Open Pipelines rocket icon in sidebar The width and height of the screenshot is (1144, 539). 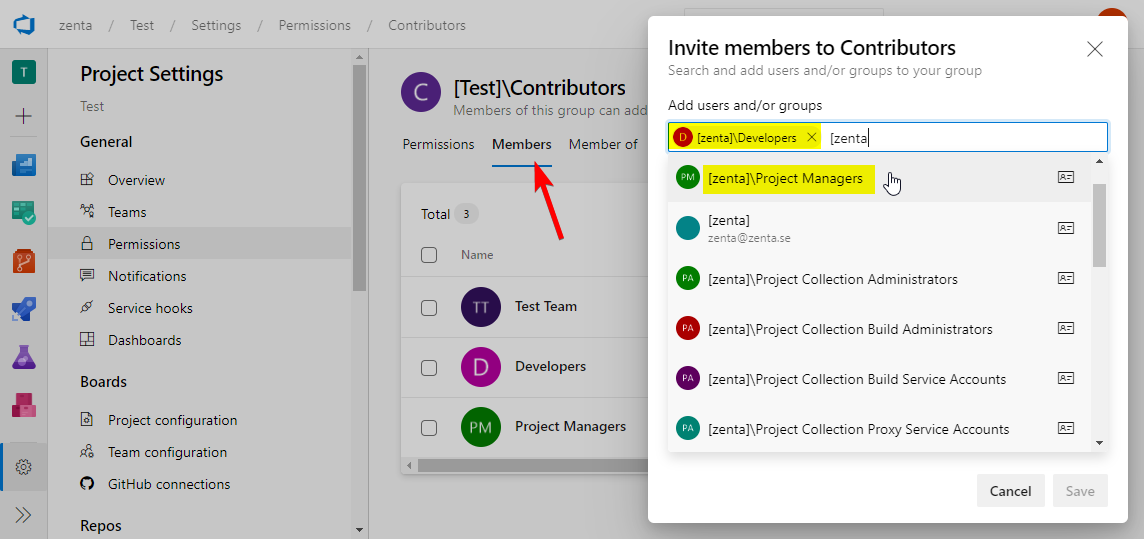point(24,309)
